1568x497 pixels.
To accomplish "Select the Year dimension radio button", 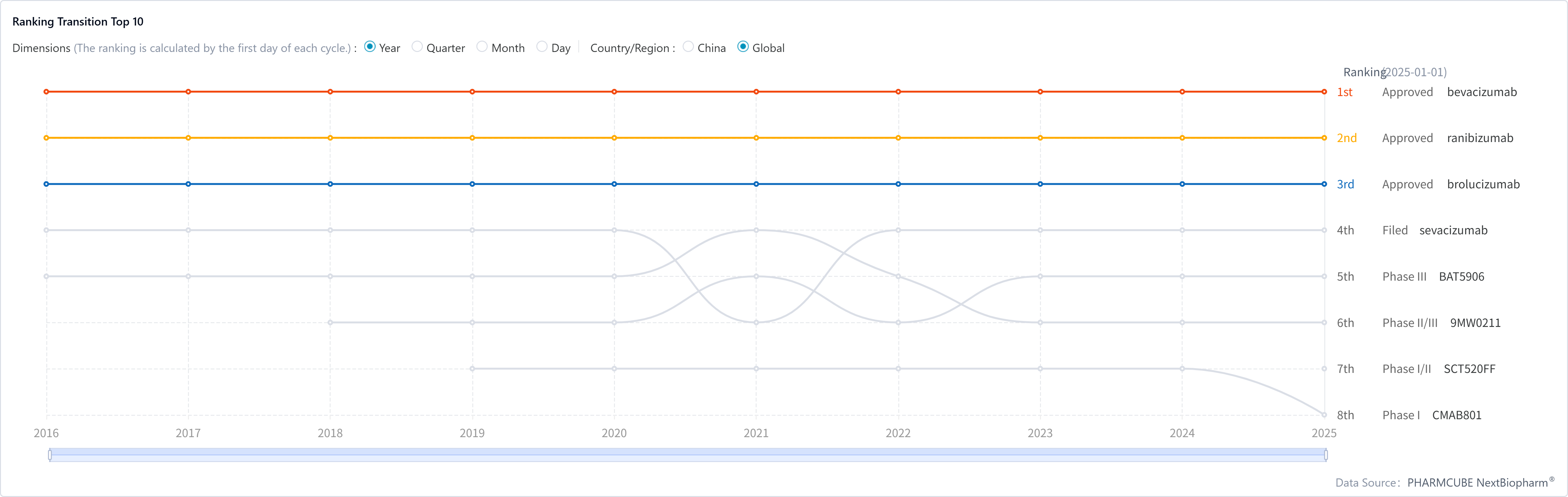I will pyautogui.click(x=369, y=47).
